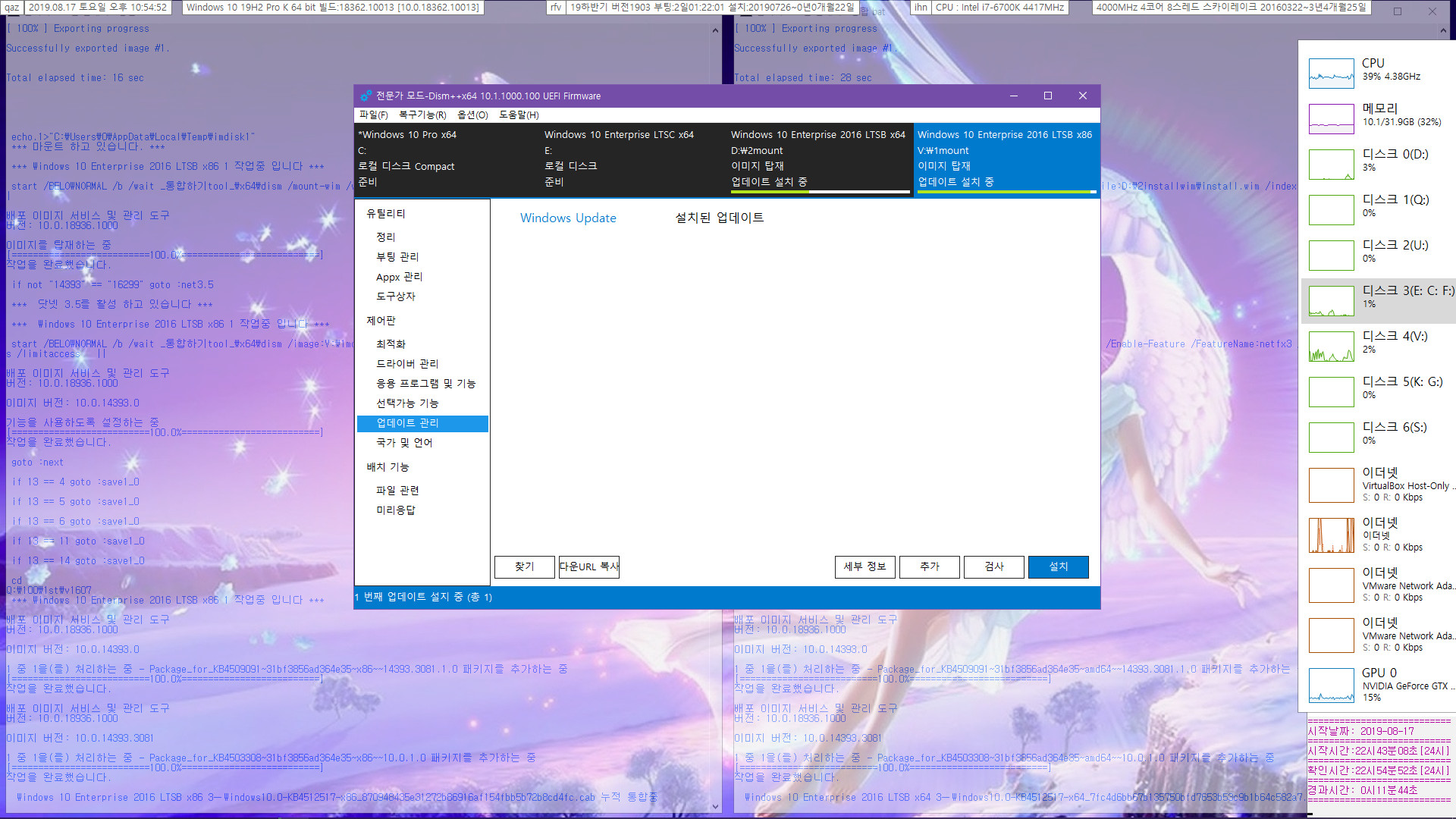
Task: Minimize the Dism++ window
Action: [1014, 96]
